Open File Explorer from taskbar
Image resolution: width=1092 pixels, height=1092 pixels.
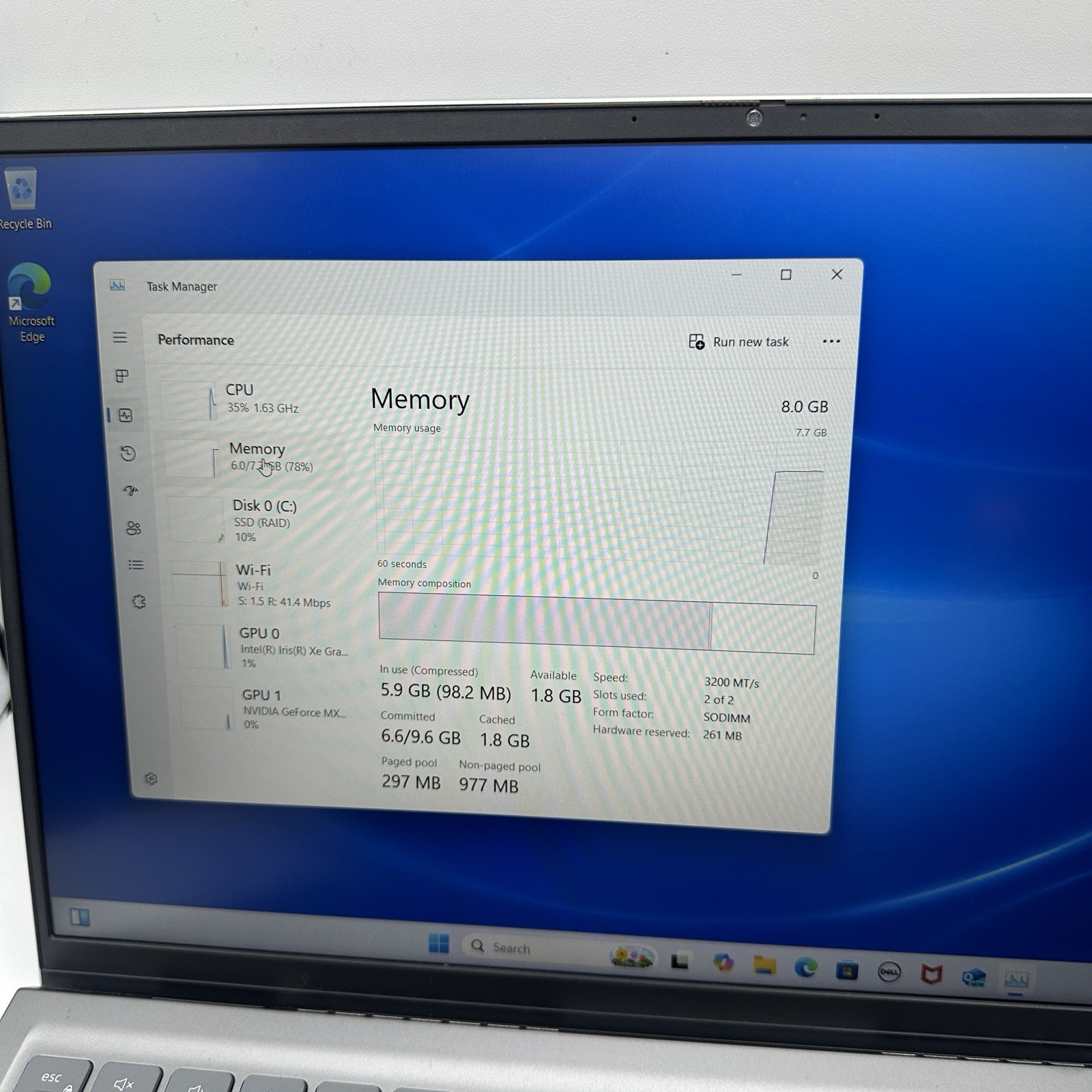(x=764, y=965)
